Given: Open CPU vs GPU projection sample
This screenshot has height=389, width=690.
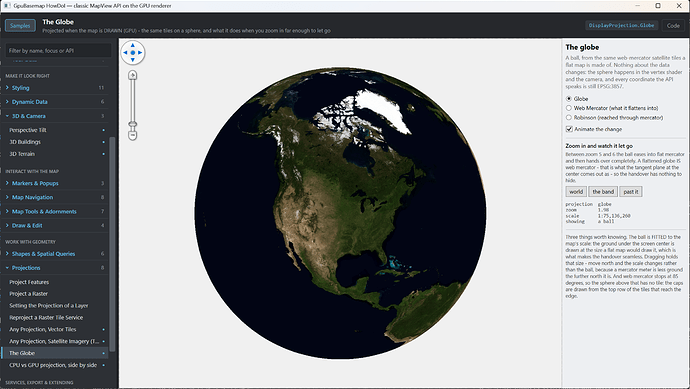Looking at the screenshot, I should click(55, 365).
